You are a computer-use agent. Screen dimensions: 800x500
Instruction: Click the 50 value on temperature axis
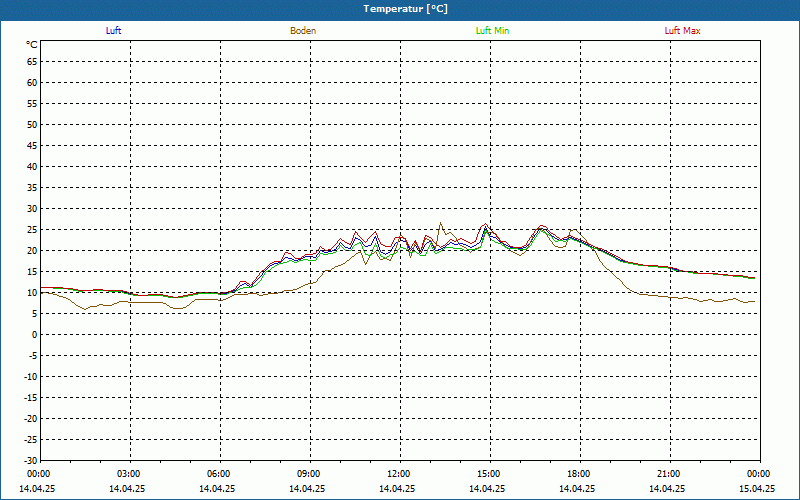pyautogui.click(x=32, y=124)
